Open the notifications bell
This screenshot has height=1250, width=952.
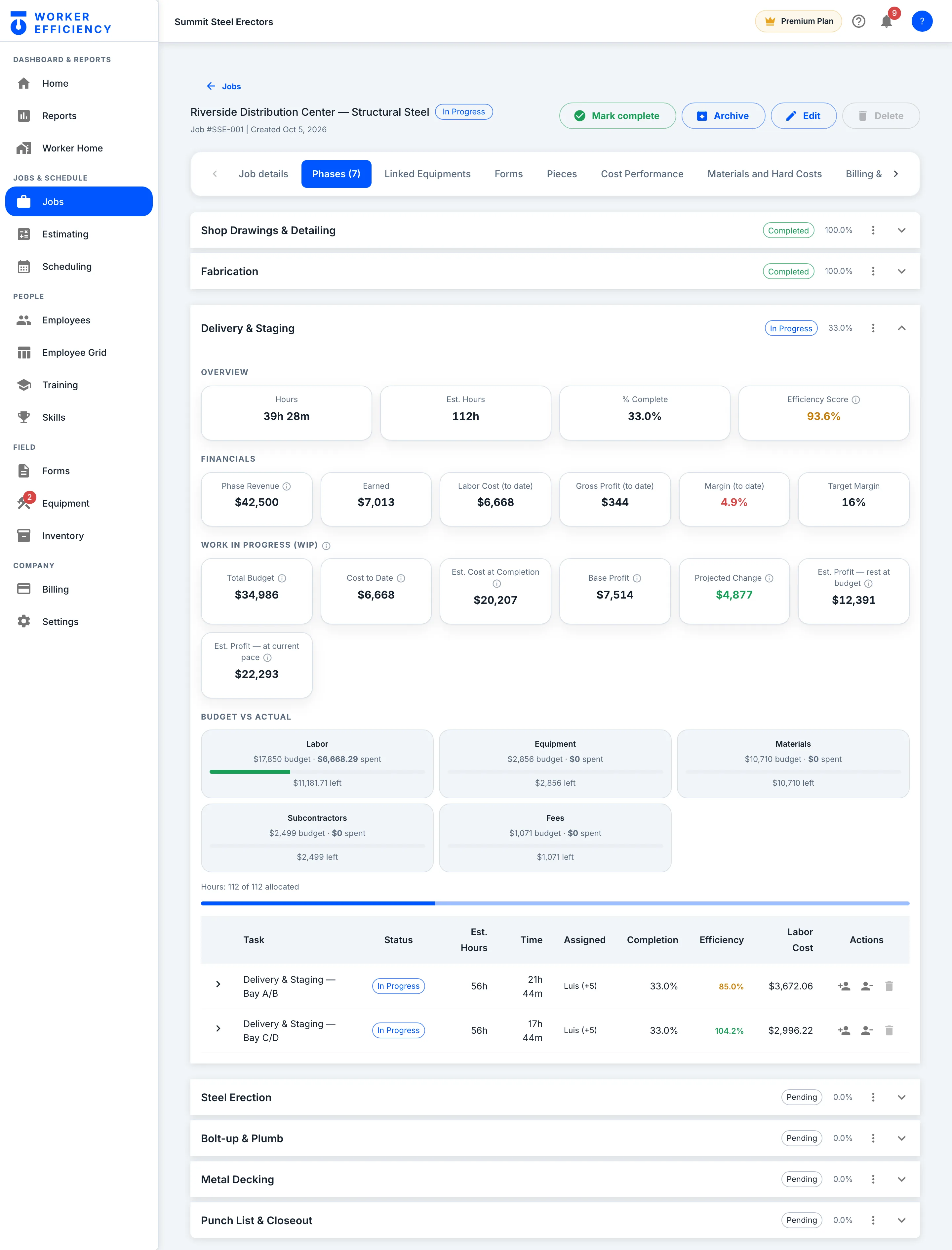pyautogui.click(x=886, y=21)
